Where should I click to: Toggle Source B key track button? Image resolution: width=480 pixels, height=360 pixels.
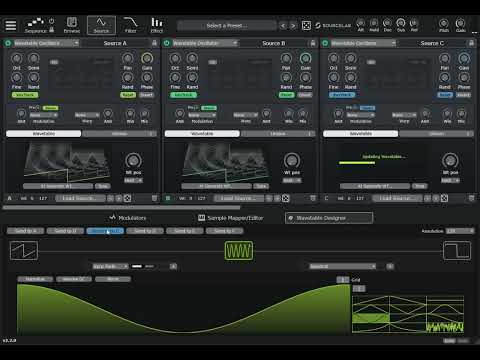pos(184,95)
